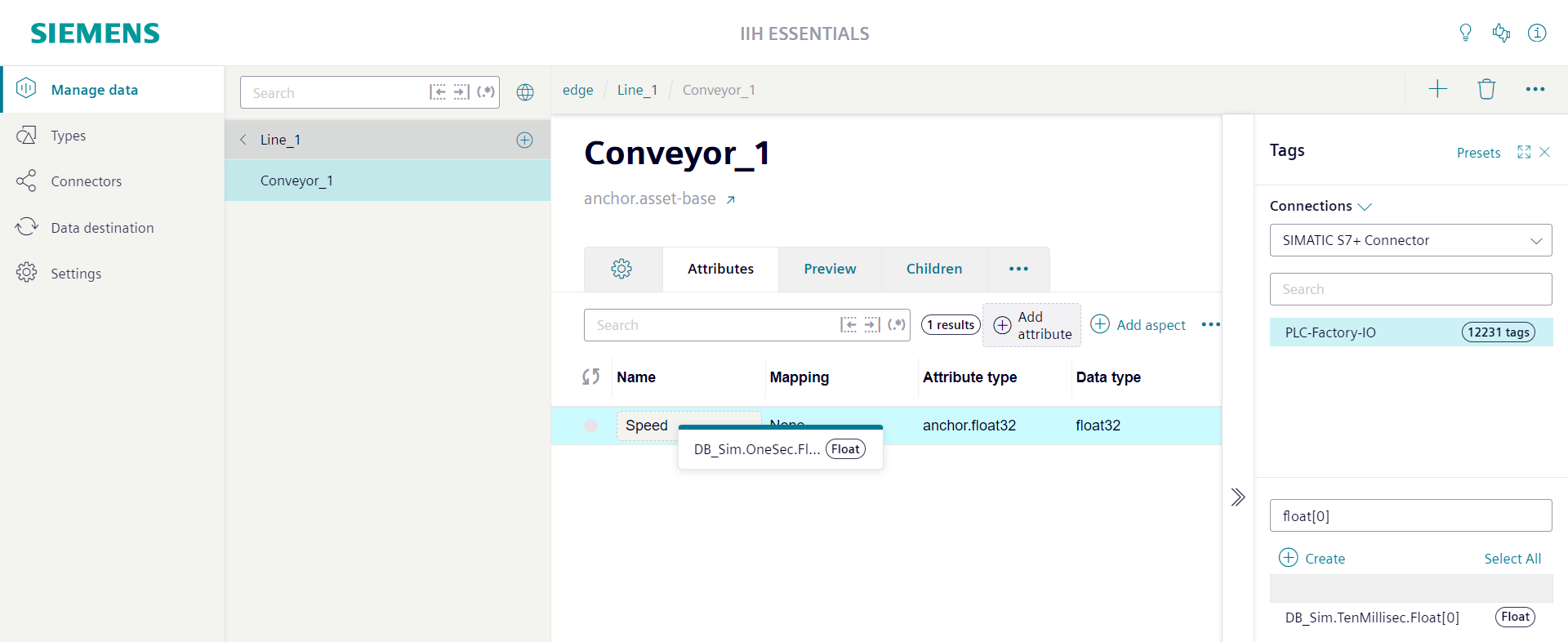Collapse Tags panel with double chevron

pos(1238,497)
